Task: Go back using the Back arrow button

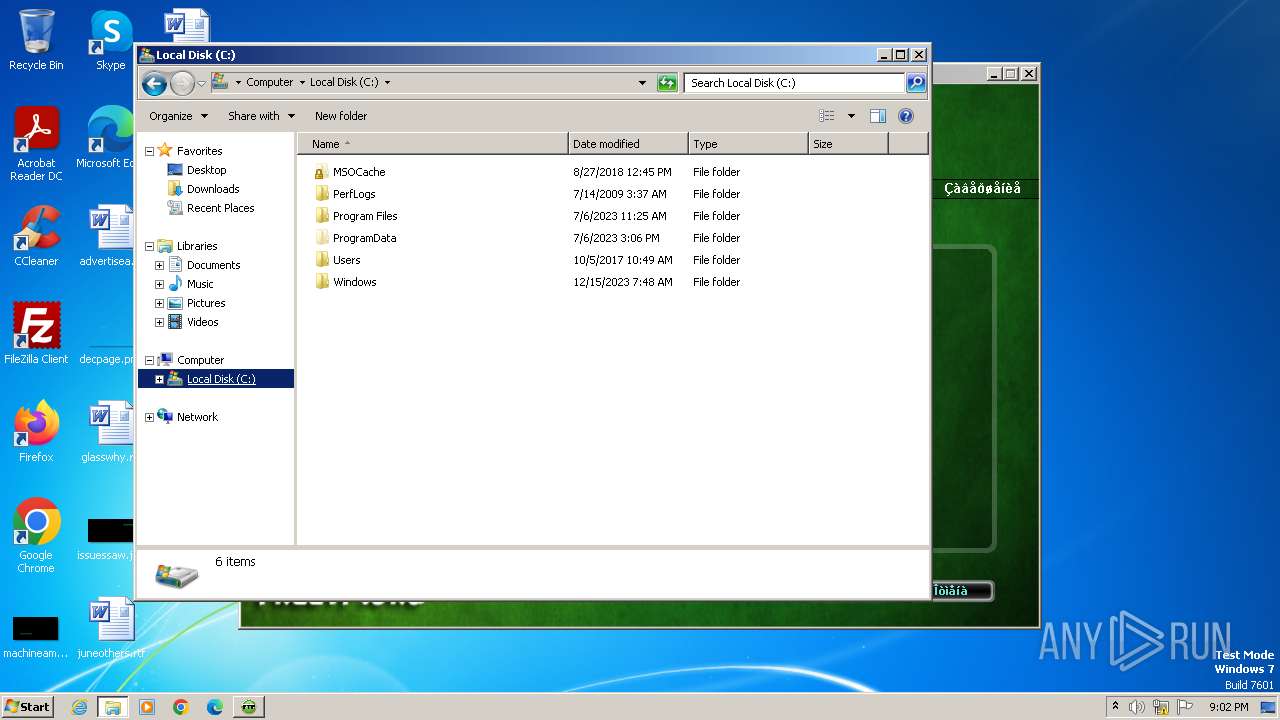Action: coord(154,83)
